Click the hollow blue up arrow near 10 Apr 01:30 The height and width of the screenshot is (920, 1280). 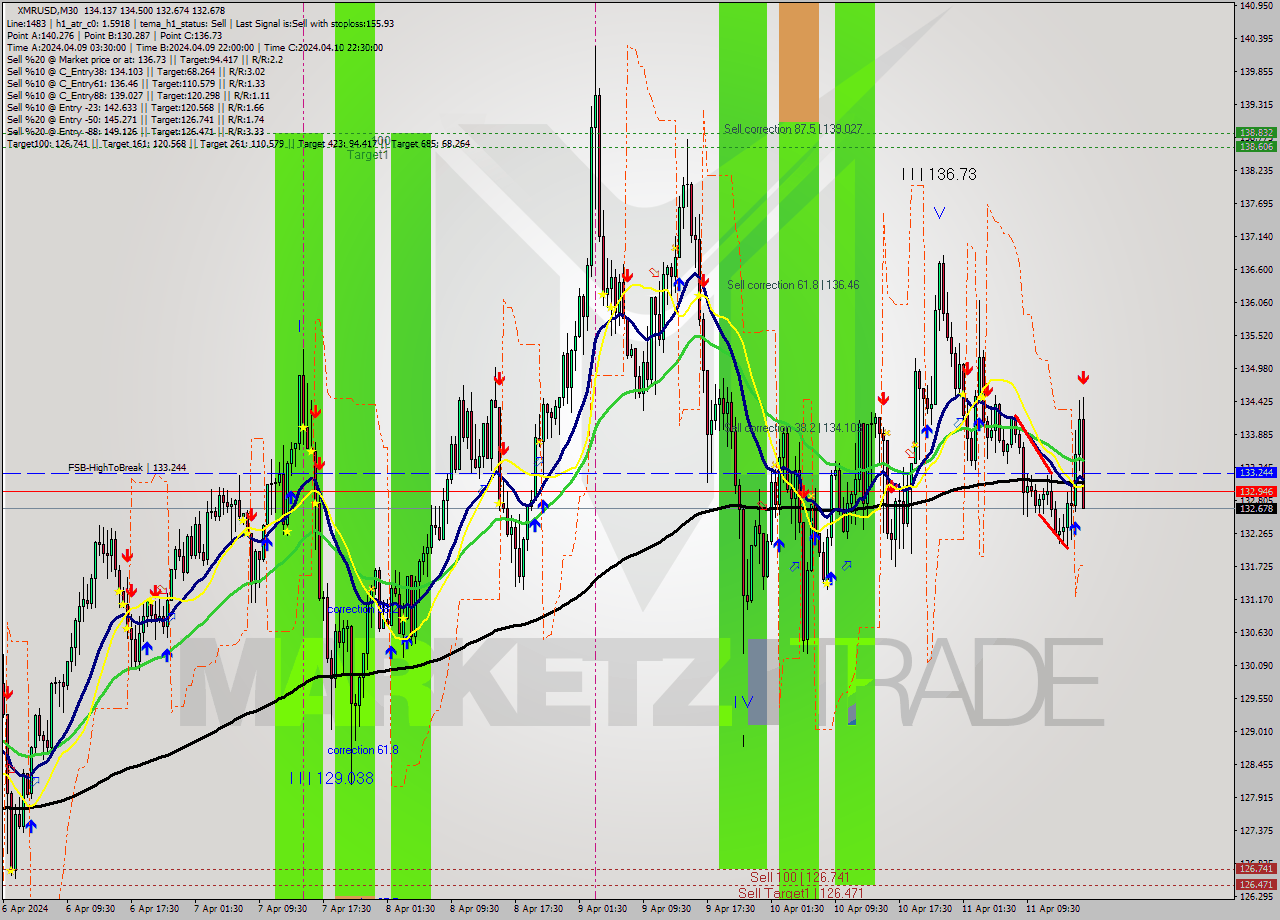(x=795, y=567)
